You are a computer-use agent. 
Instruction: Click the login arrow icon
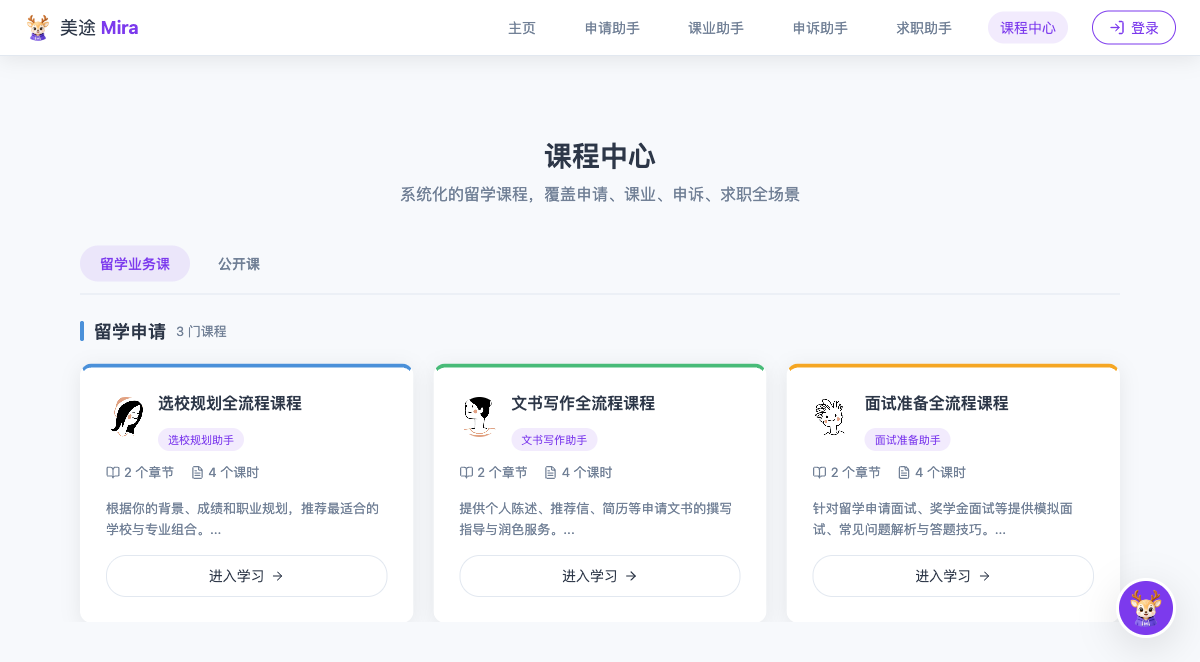(x=1117, y=28)
